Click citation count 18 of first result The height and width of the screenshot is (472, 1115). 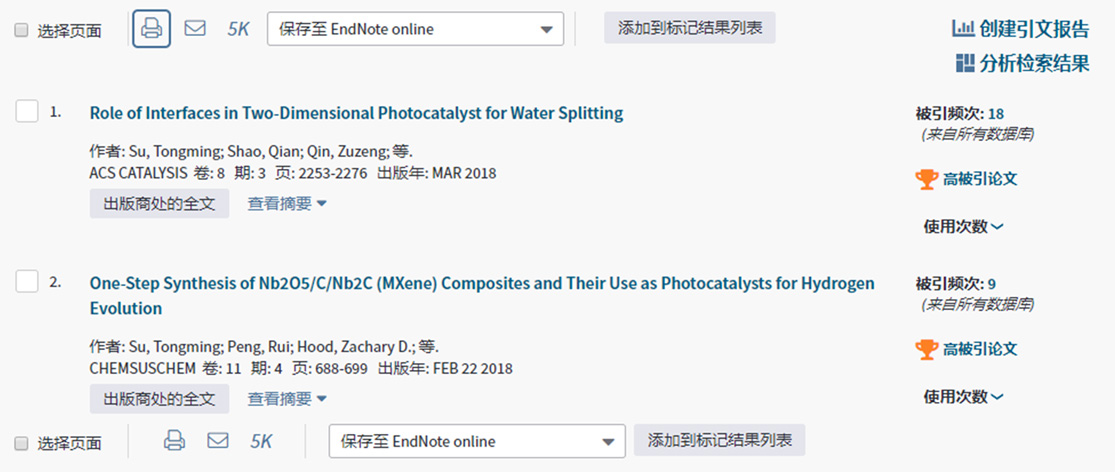click(995, 113)
